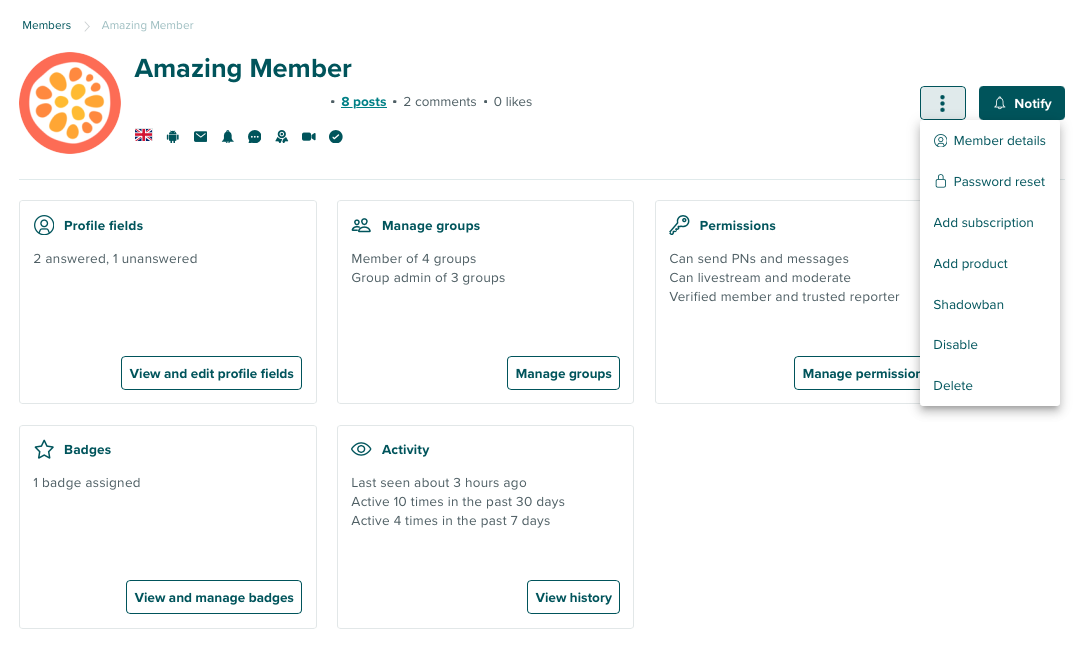Click the verified checkmark icon

pyautogui.click(x=335, y=136)
